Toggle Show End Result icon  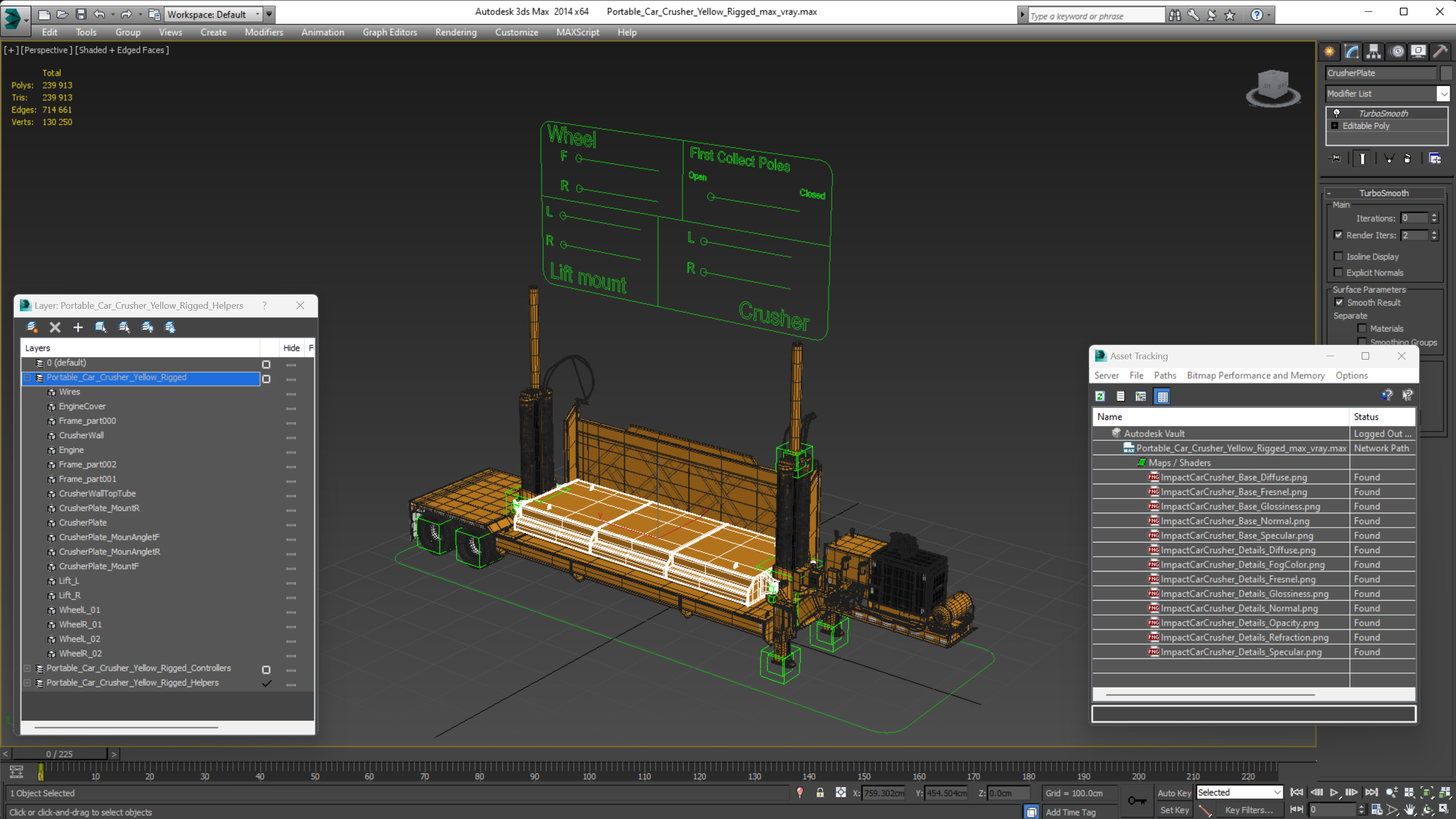point(1362,159)
